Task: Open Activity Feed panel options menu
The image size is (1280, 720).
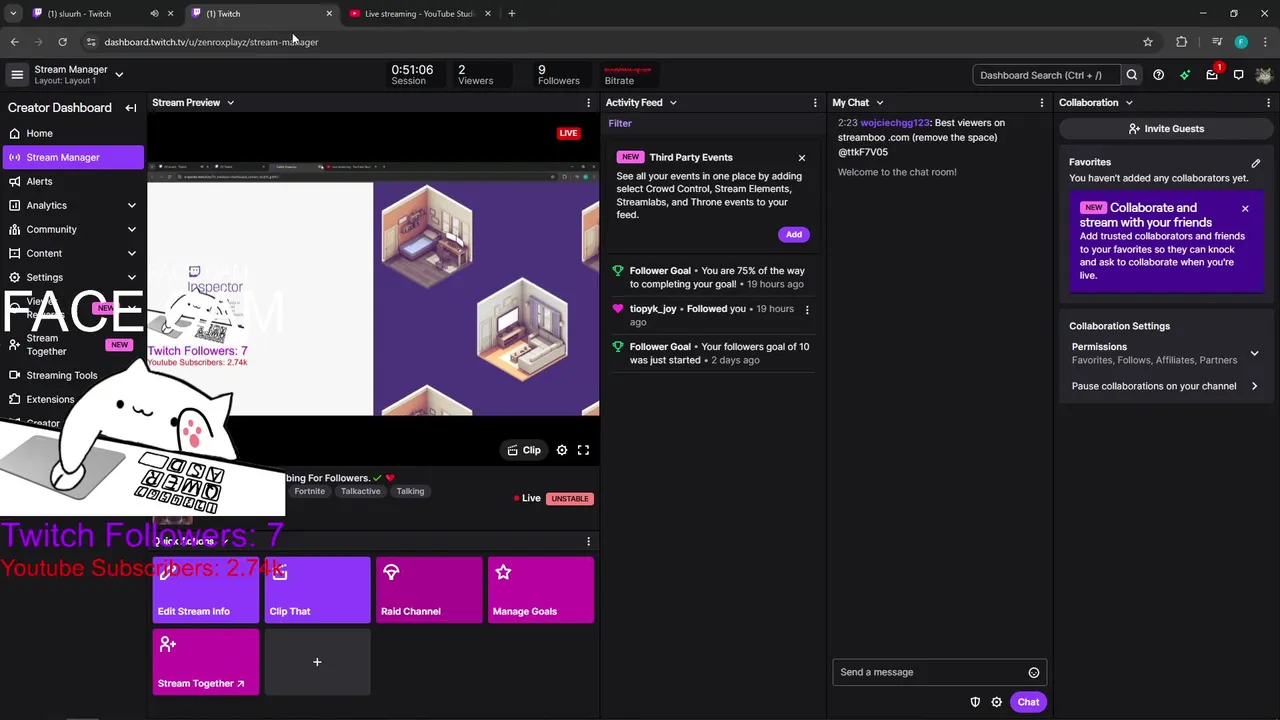Action: pyautogui.click(x=815, y=103)
